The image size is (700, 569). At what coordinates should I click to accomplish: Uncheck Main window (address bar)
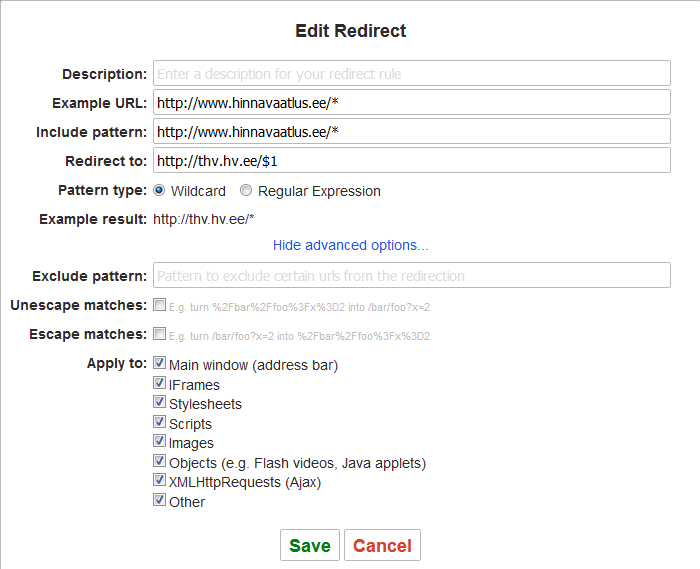(159, 362)
